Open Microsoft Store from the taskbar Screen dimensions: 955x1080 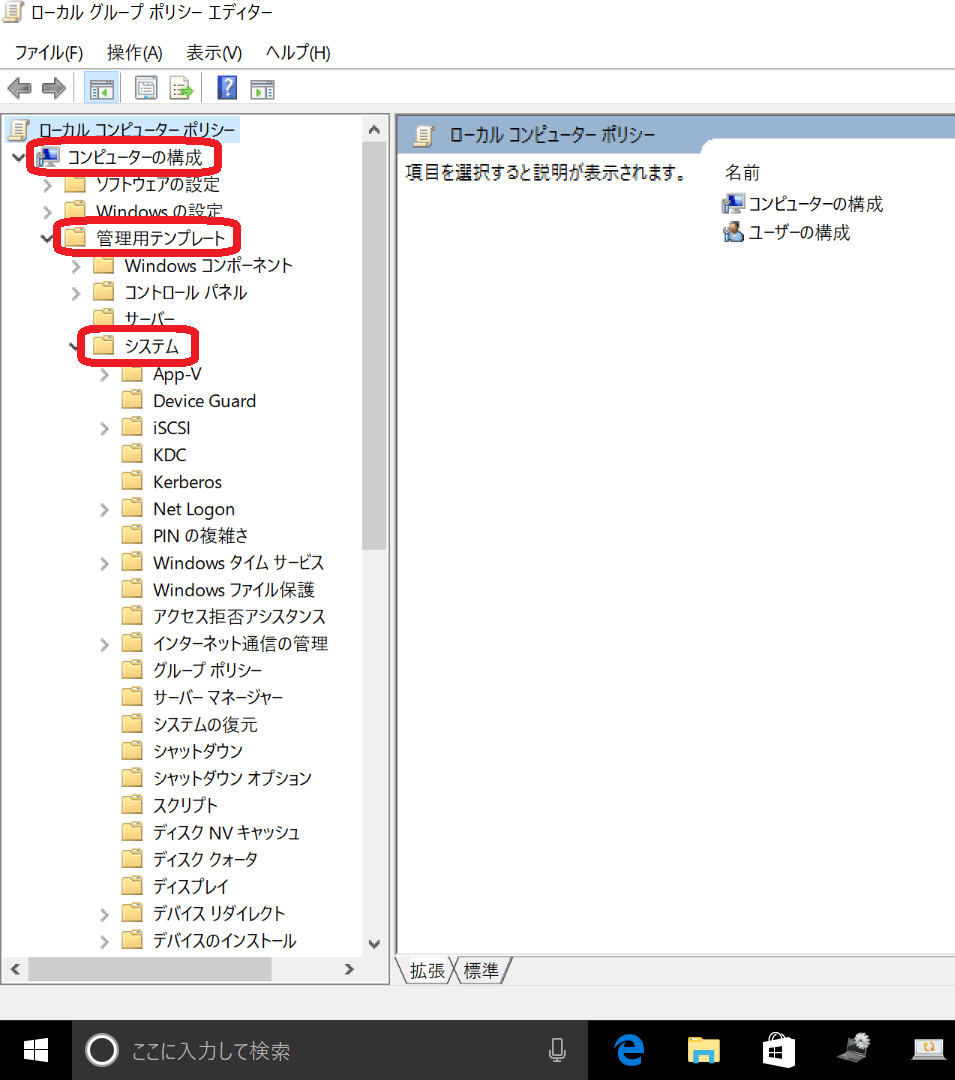point(778,1050)
